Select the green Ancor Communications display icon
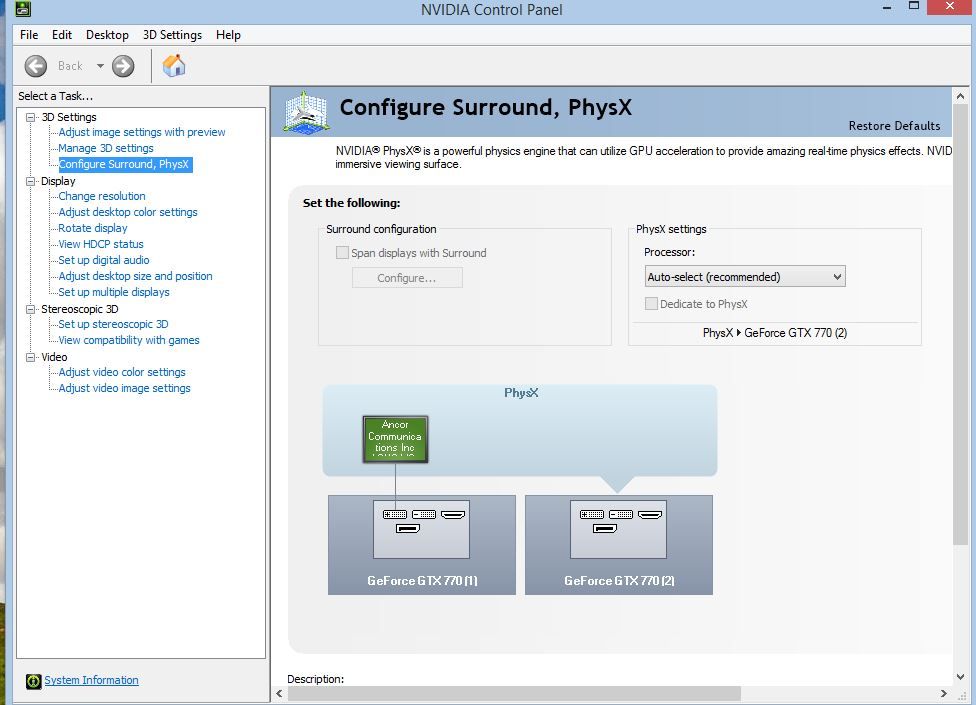The height and width of the screenshot is (705, 976). pos(395,439)
